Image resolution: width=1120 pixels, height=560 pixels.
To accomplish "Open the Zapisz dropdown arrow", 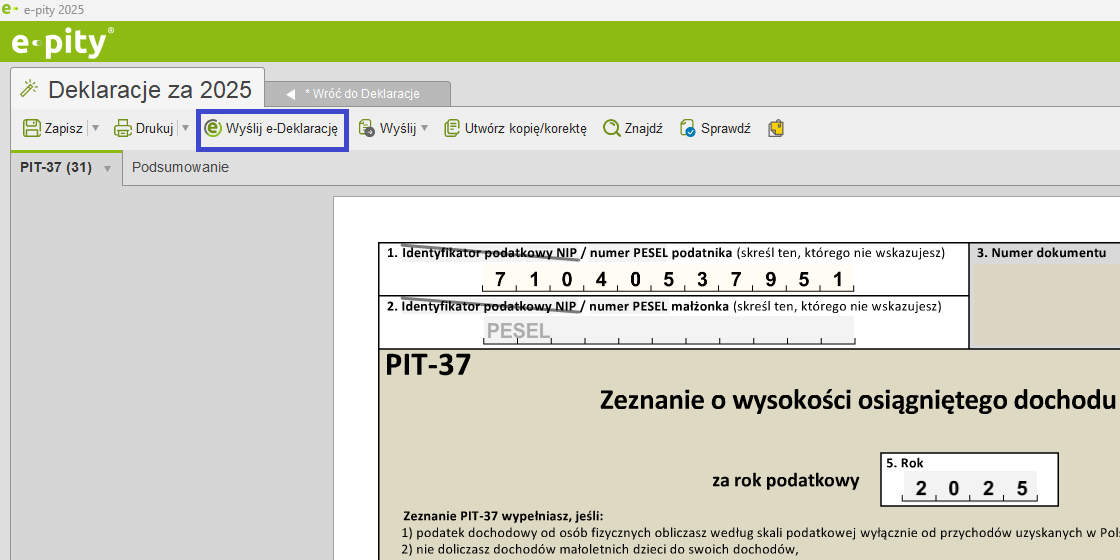I will click(x=95, y=128).
